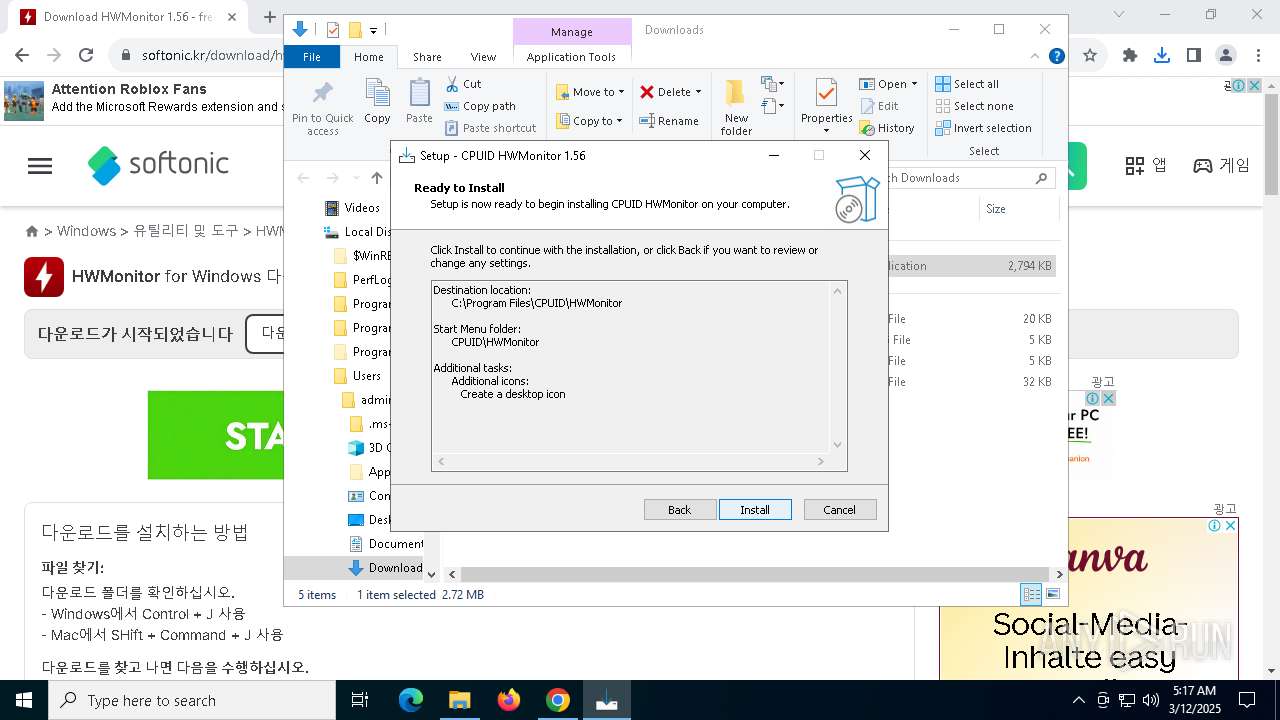This screenshot has height=720, width=1280.
Task: Click the Softonic home breadcrumb icon
Action: (32, 231)
